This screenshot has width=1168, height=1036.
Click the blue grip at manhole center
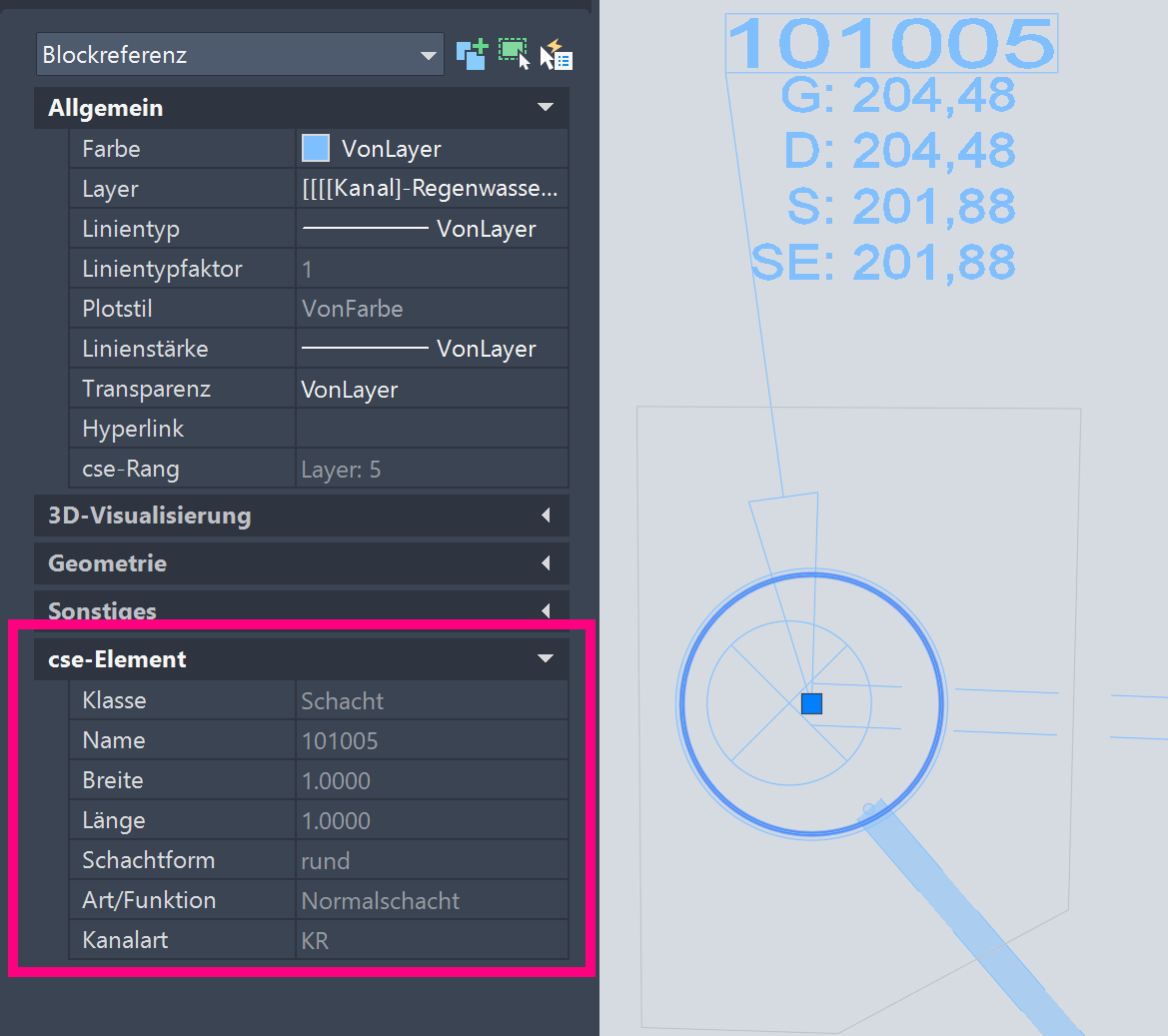811,704
